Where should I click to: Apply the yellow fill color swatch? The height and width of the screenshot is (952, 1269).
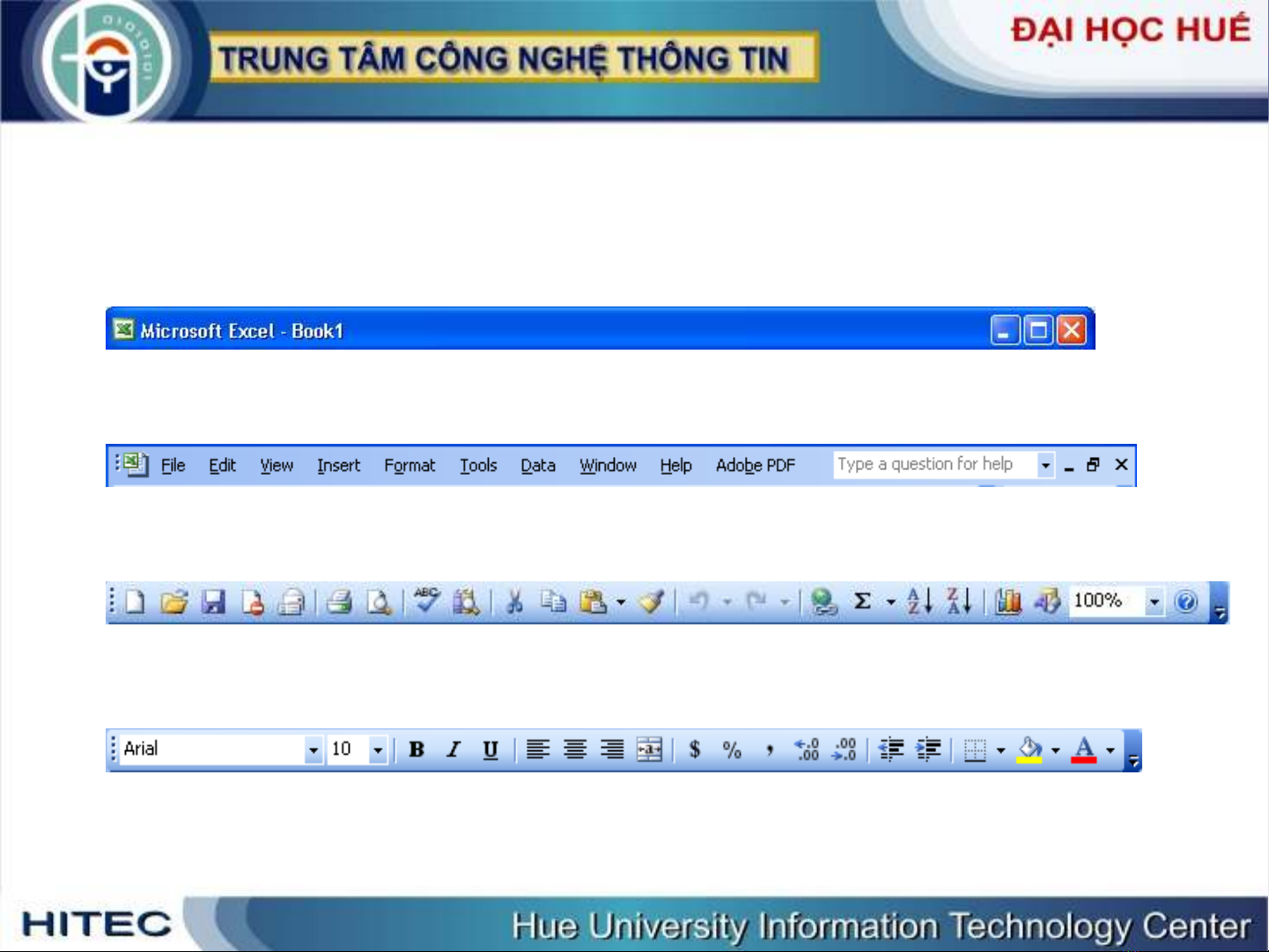pos(1029,750)
